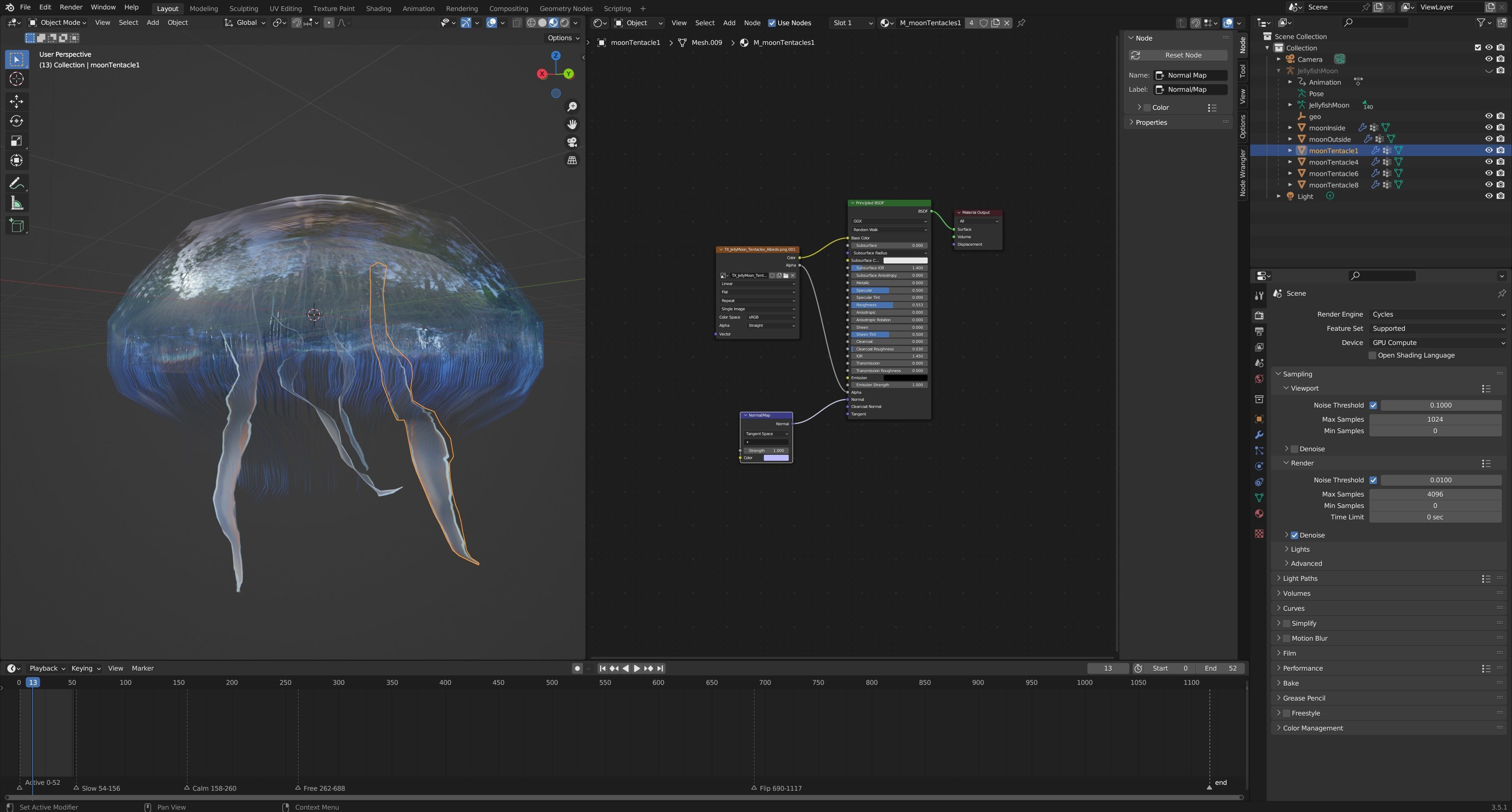Select the Transform tool

point(17,160)
